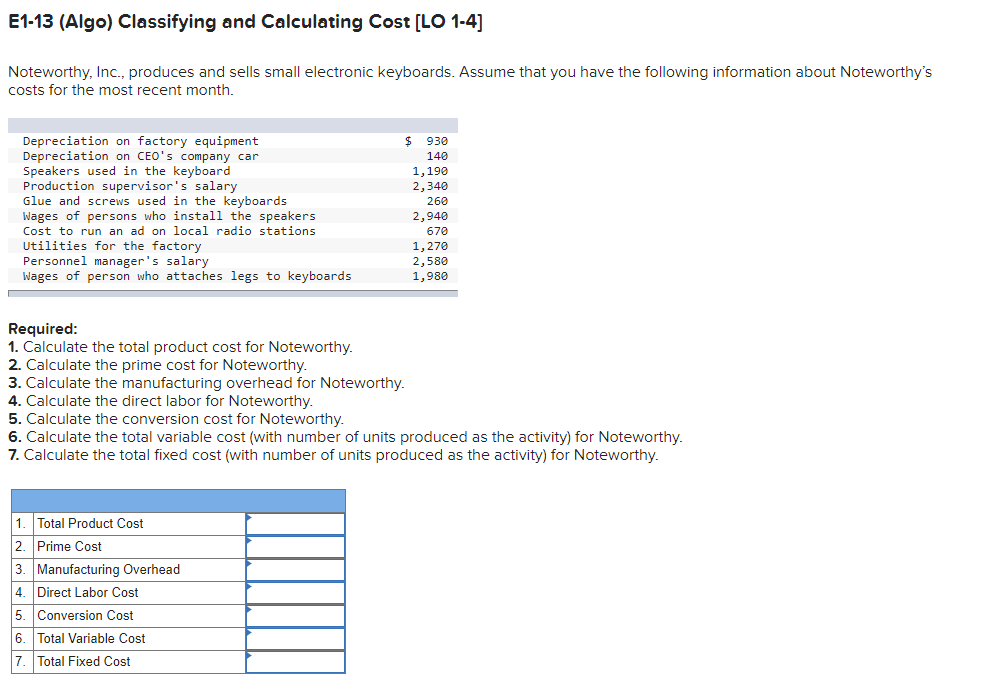Screen dimensions: 1006x698
Task: Click the Direct Labor Cost answer field
Action: pyautogui.click(x=296, y=592)
